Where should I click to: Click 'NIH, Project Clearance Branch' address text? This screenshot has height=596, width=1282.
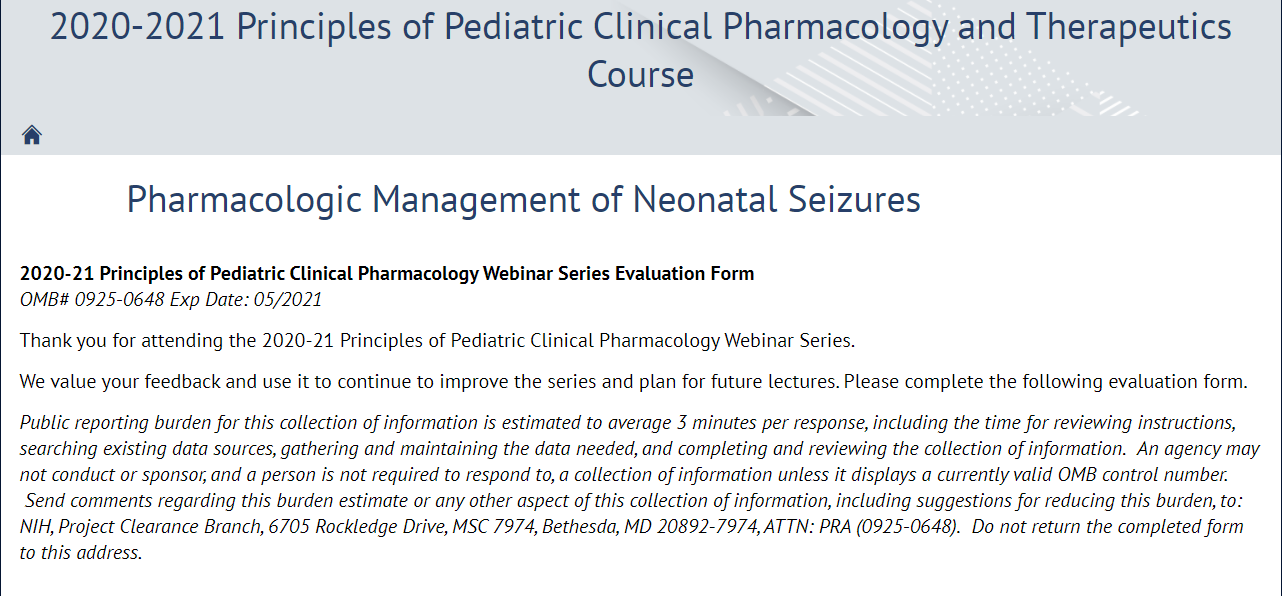tap(138, 527)
